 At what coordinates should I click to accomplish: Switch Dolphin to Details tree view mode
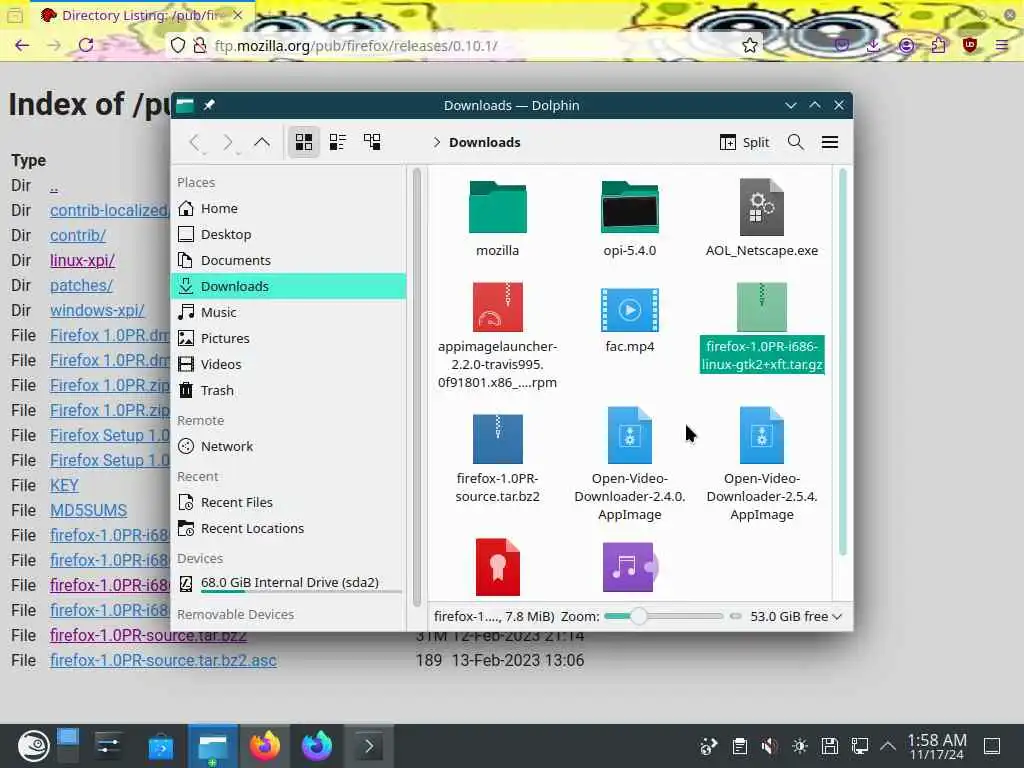[372, 142]
